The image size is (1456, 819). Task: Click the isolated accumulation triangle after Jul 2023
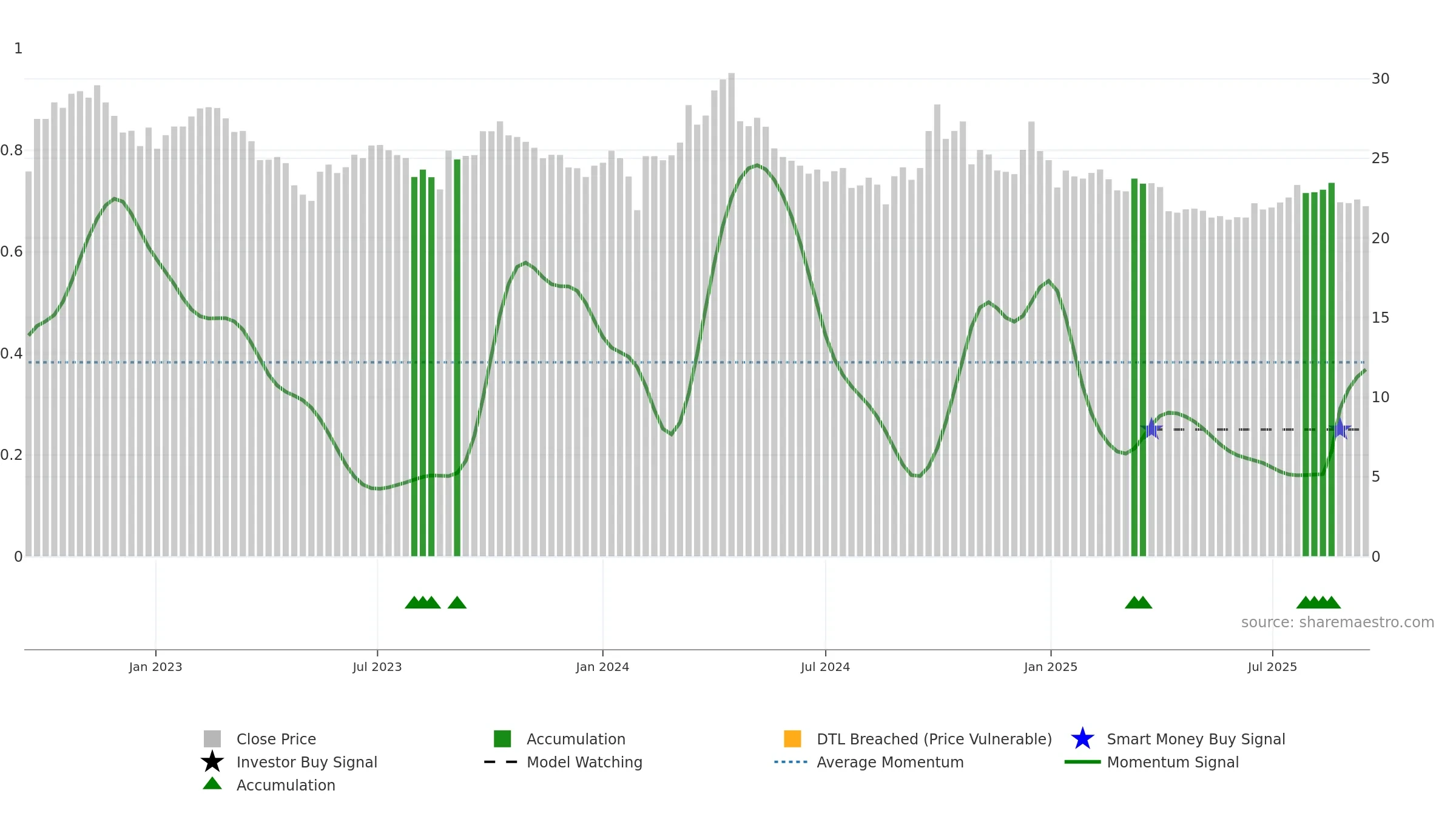click(457, 602)
